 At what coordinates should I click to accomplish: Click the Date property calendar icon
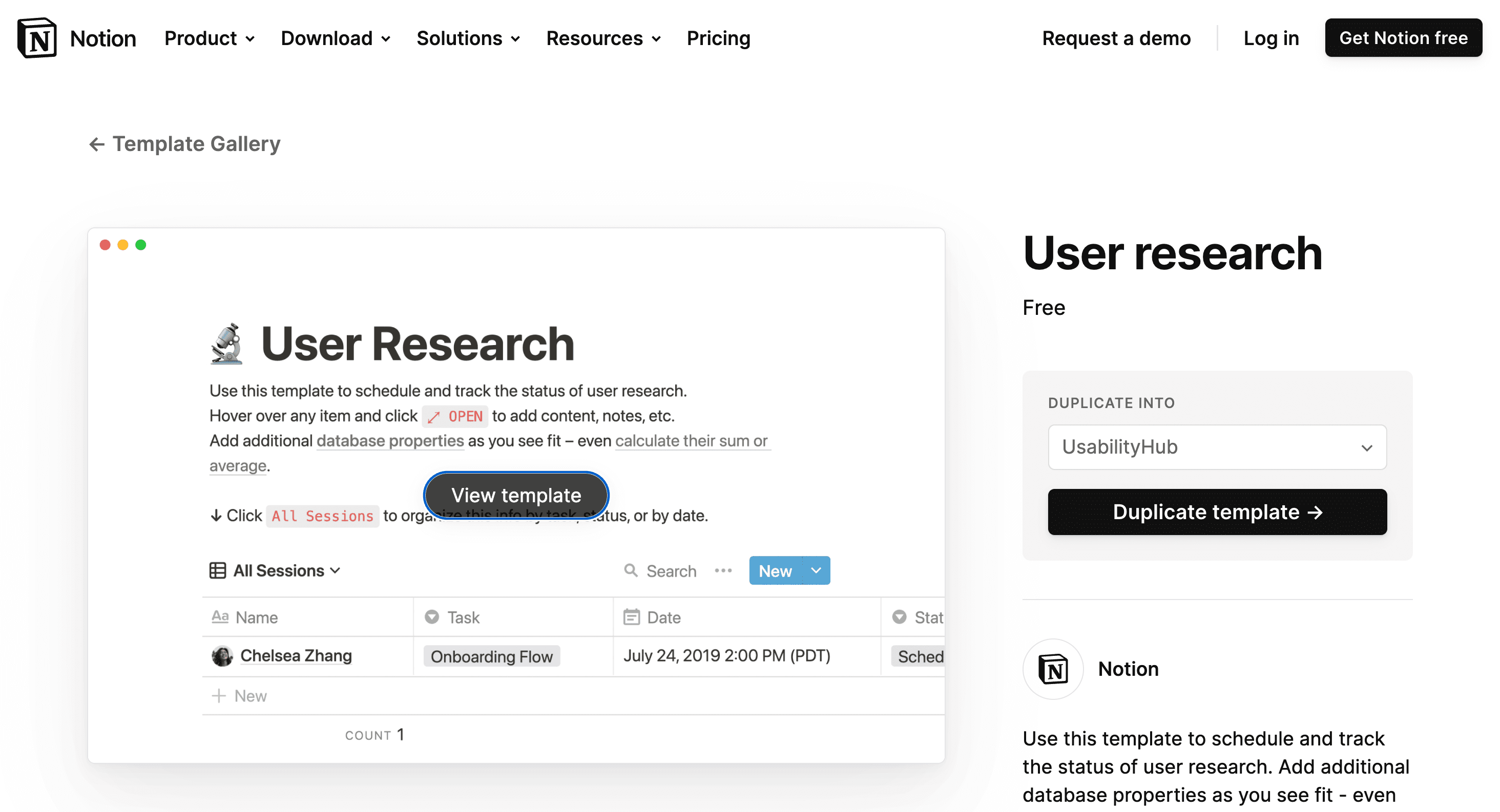(632, 616)
